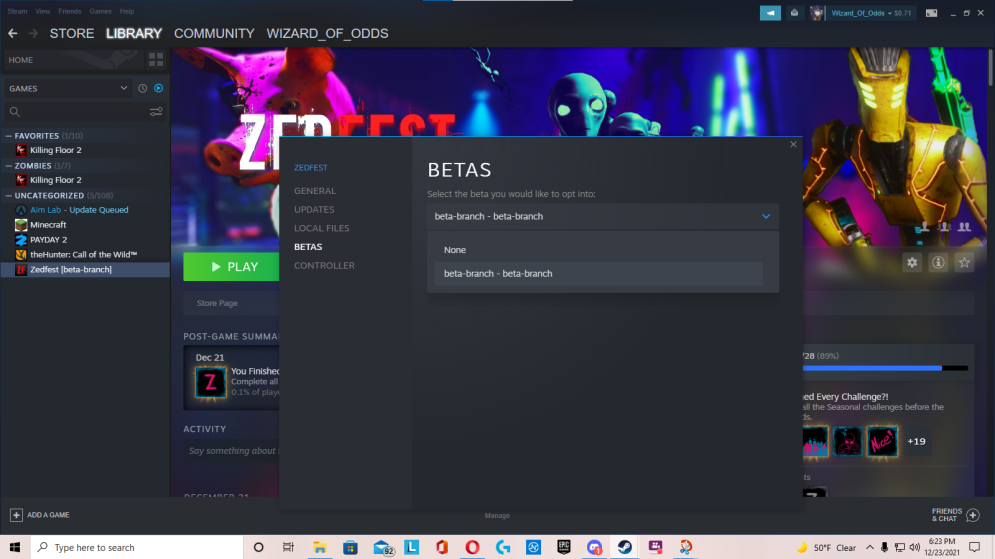Click the post-game summary Z achievement icon
The width and height of the screenshot is (995, 559).
(210, 383)
